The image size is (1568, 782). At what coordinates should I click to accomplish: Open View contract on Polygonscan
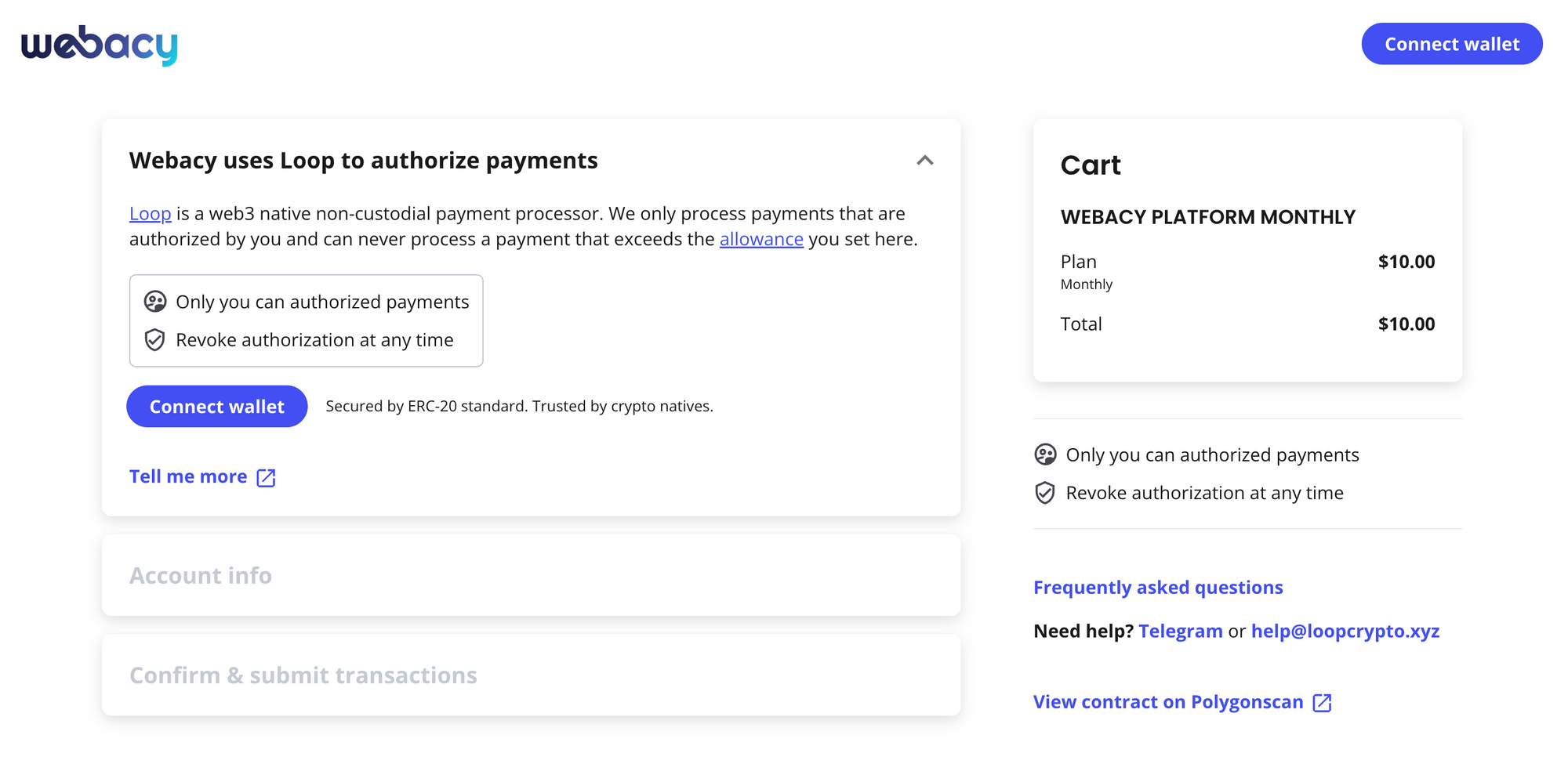click(1168, 702)
